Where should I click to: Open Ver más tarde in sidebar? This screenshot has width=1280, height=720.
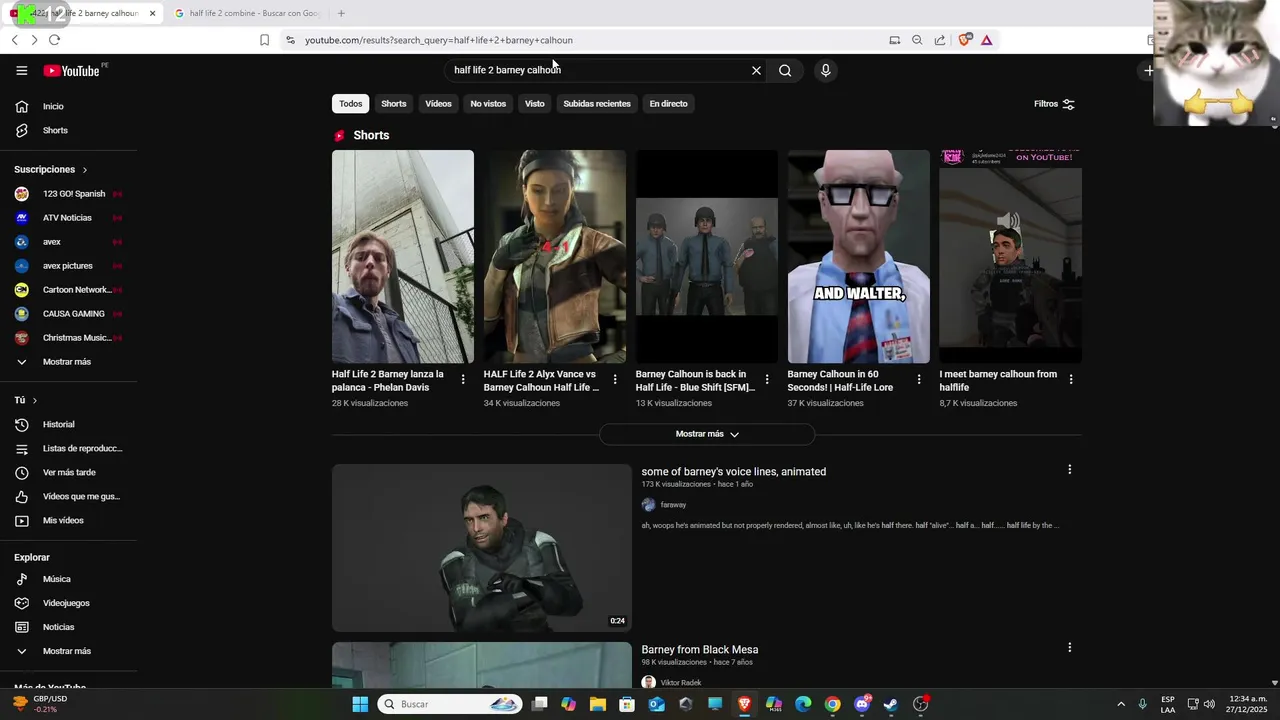click(x=68, y=472)
